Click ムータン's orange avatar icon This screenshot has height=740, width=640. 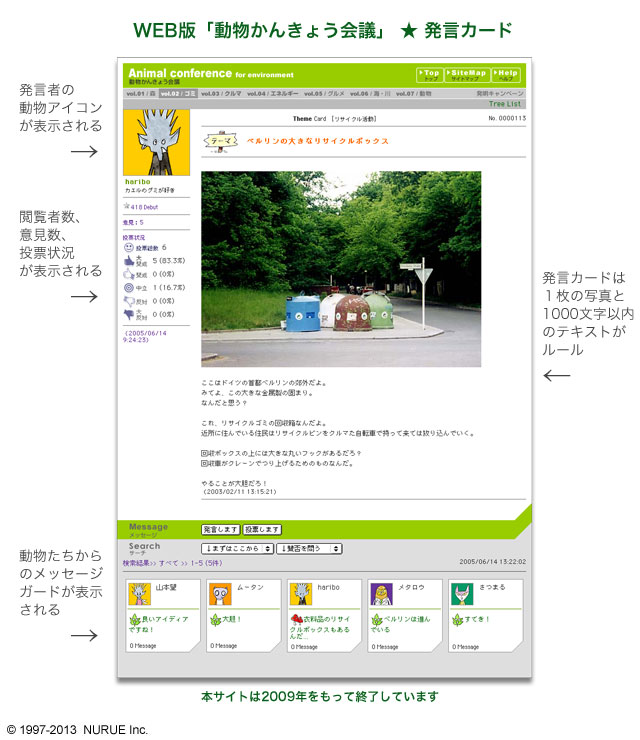[220, 594]
